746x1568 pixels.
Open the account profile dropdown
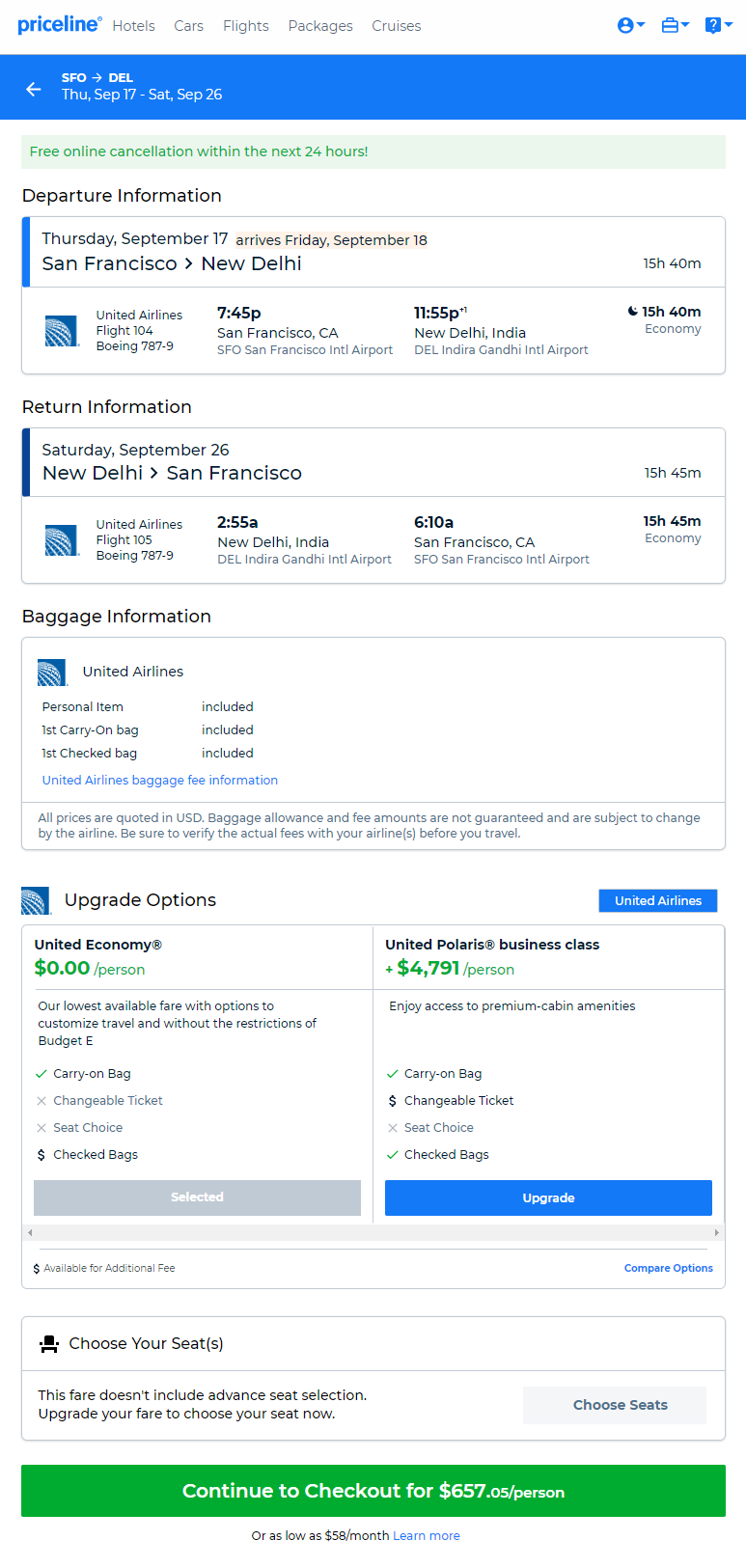[631, 26]
